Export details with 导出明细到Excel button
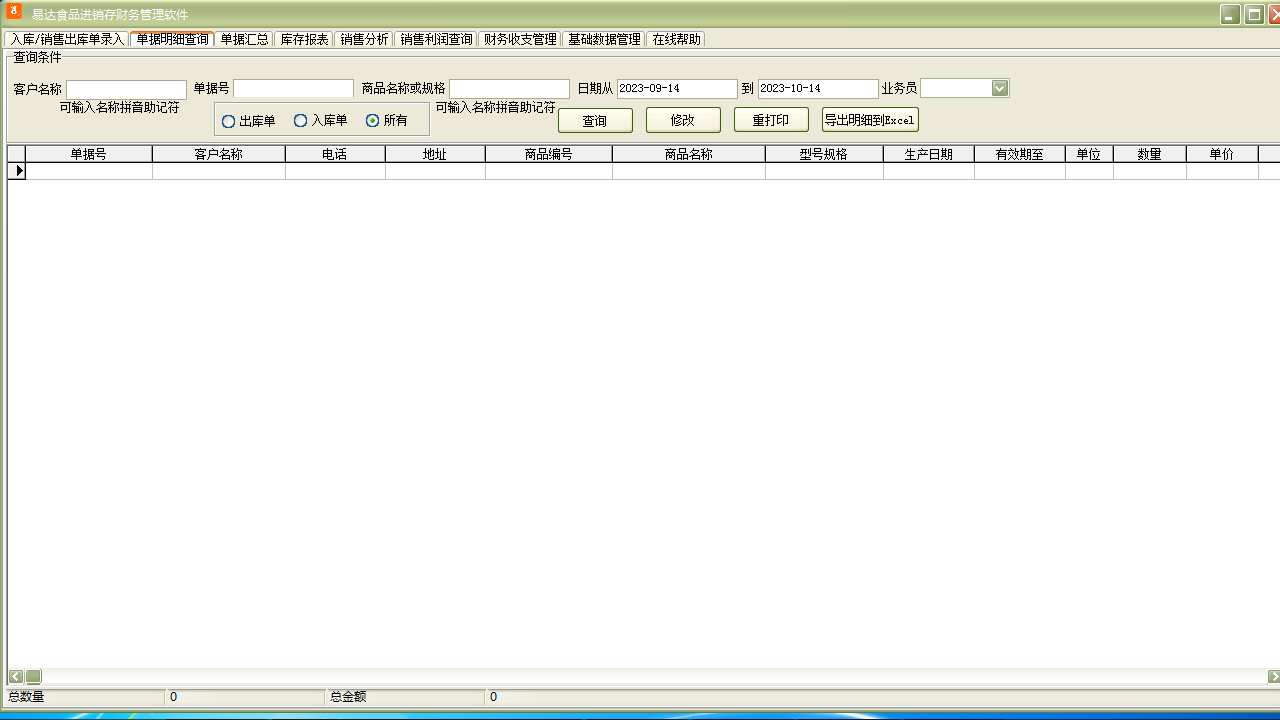The image size is (1280, 720). (x=870, y=120)
